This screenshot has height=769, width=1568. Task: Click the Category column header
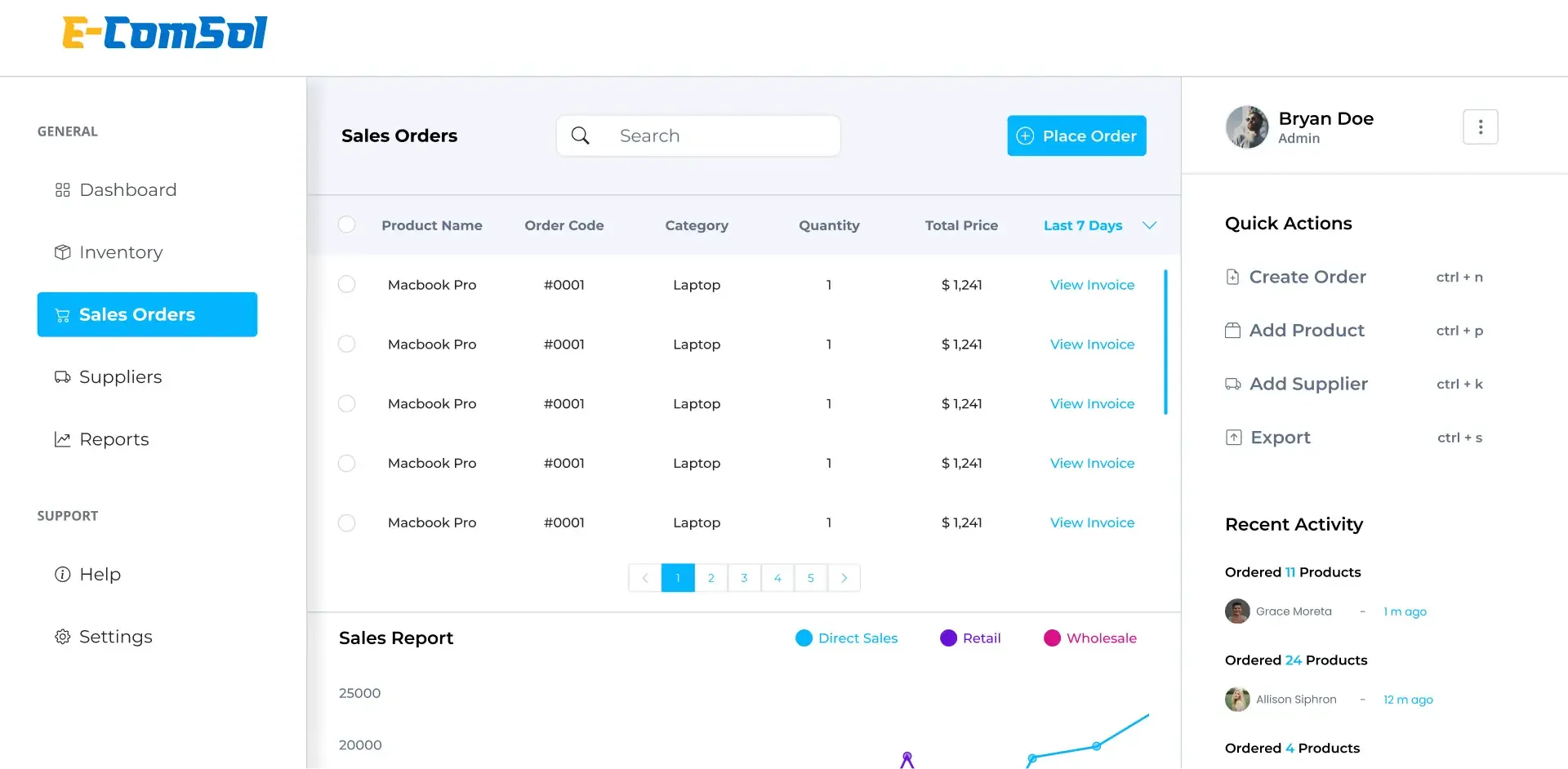click(697, 225)
